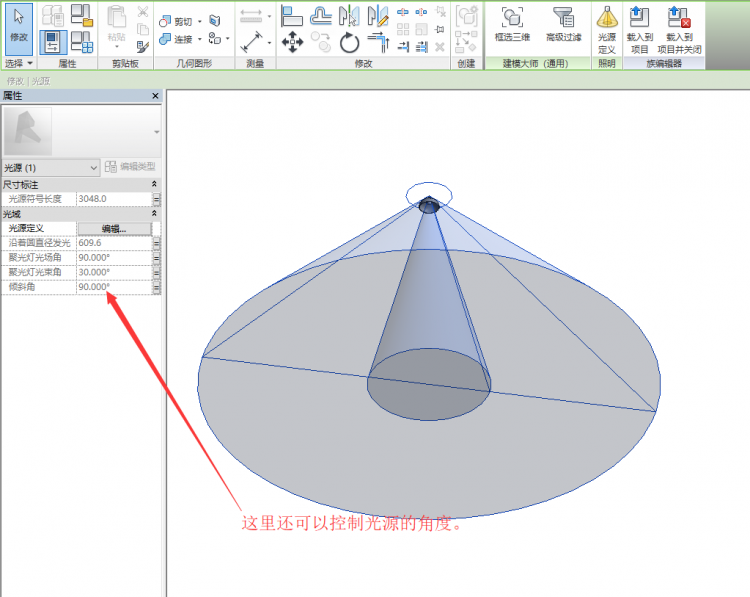Open the Aligned Dimension dropdown arrow
Viewport: 750px width, 597px height.
point(269,43)
